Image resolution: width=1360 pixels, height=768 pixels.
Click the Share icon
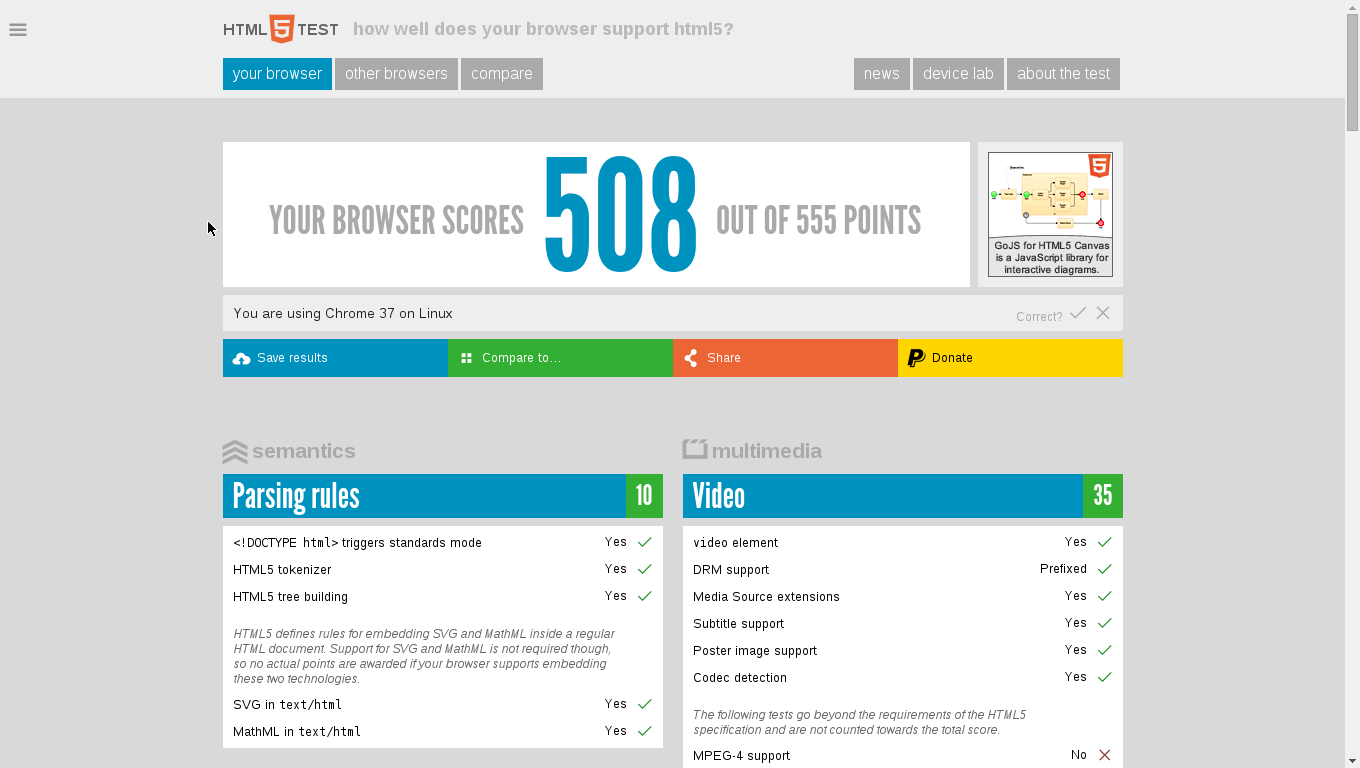click(x=691, y=358)
